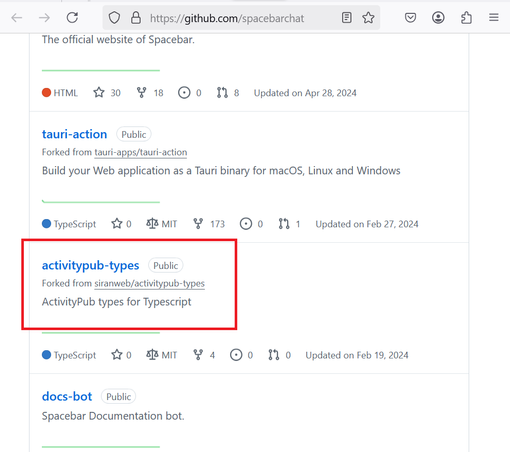Open the tracking protection shield icon
Screen dimensions: 510x452
pyautogui.click(x=114, y=18)
